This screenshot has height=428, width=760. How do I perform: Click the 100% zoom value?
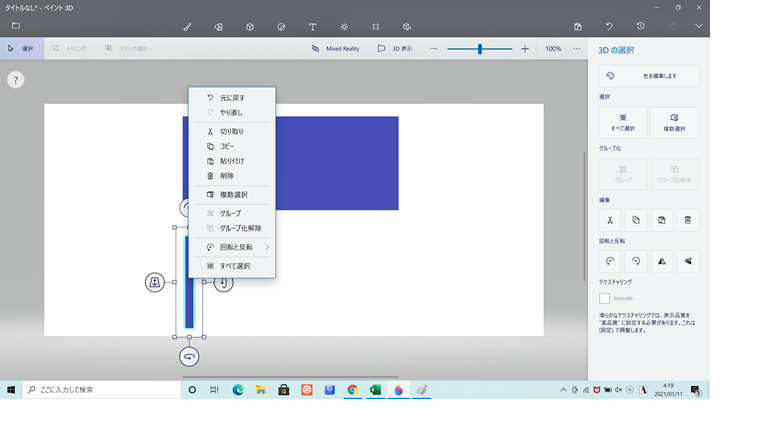pyautogui.click(x=553, y=48)
